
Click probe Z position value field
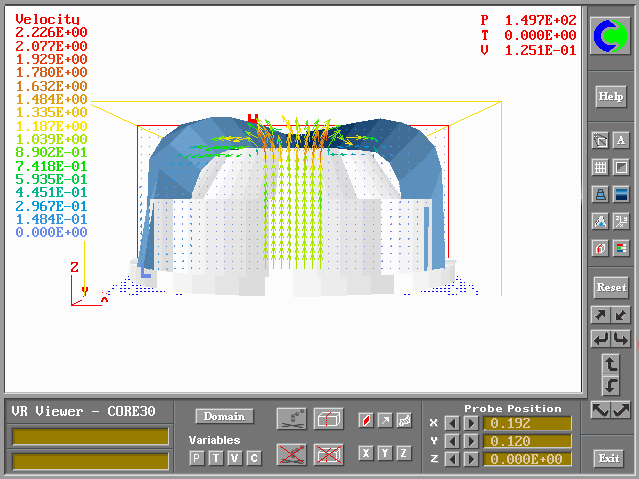(527, 459)
